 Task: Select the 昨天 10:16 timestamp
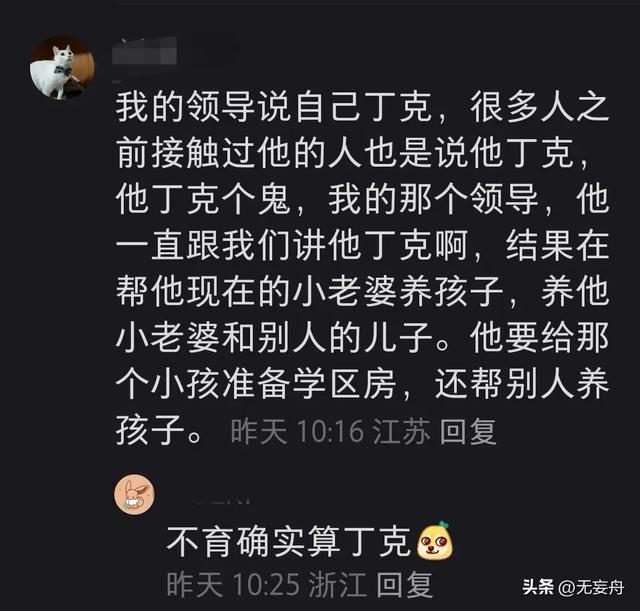pyautogui.click(x=297, y=431)
